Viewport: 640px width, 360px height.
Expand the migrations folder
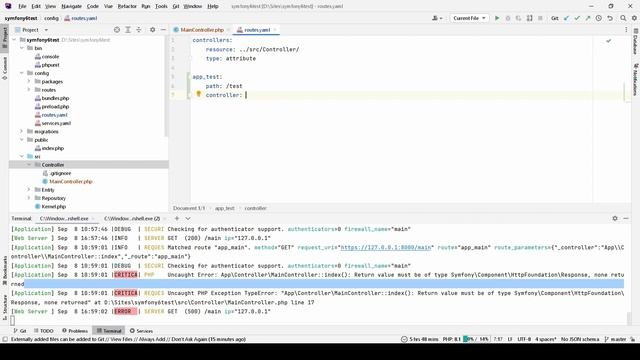(22, 131)
